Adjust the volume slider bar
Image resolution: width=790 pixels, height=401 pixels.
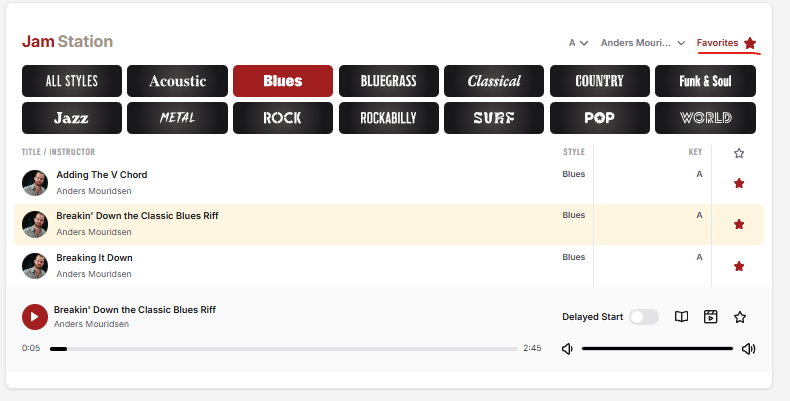point(657,349)
